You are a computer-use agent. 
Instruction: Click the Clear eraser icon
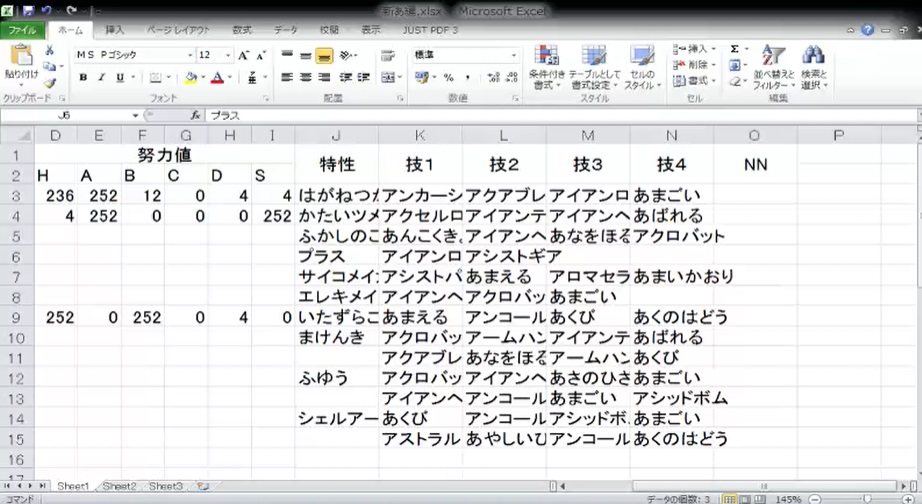(734, 82)
